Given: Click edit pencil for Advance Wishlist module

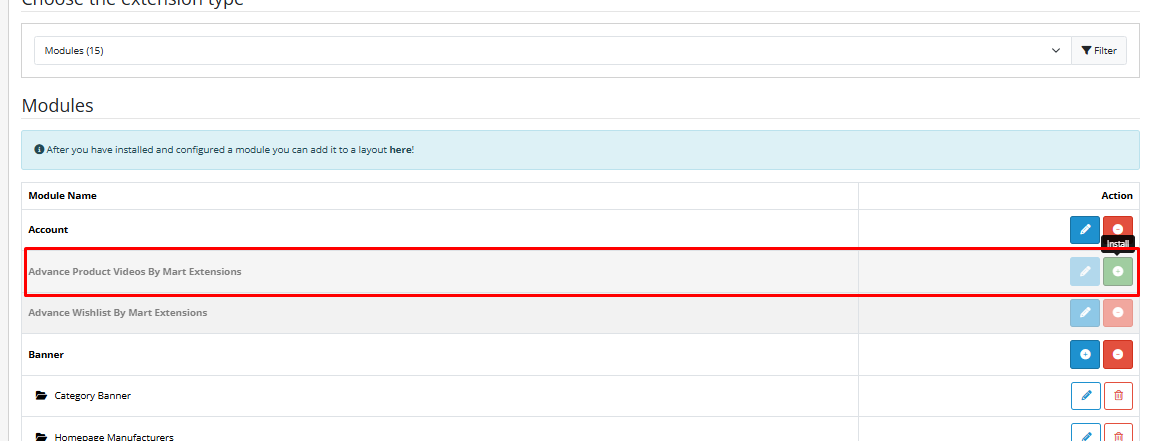Looking at the screenshot, I should click(x=1085, y=313).
